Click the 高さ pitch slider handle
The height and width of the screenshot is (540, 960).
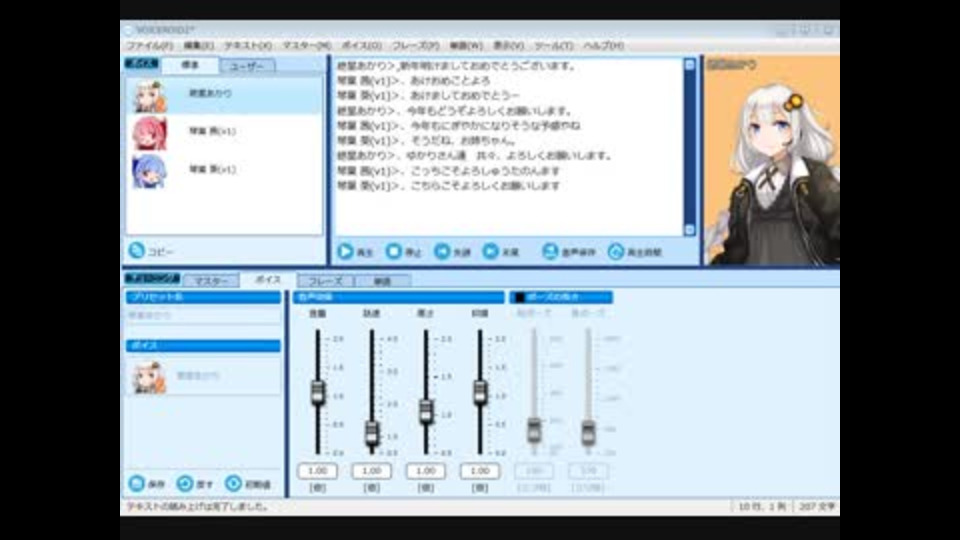tap(426, 412)
